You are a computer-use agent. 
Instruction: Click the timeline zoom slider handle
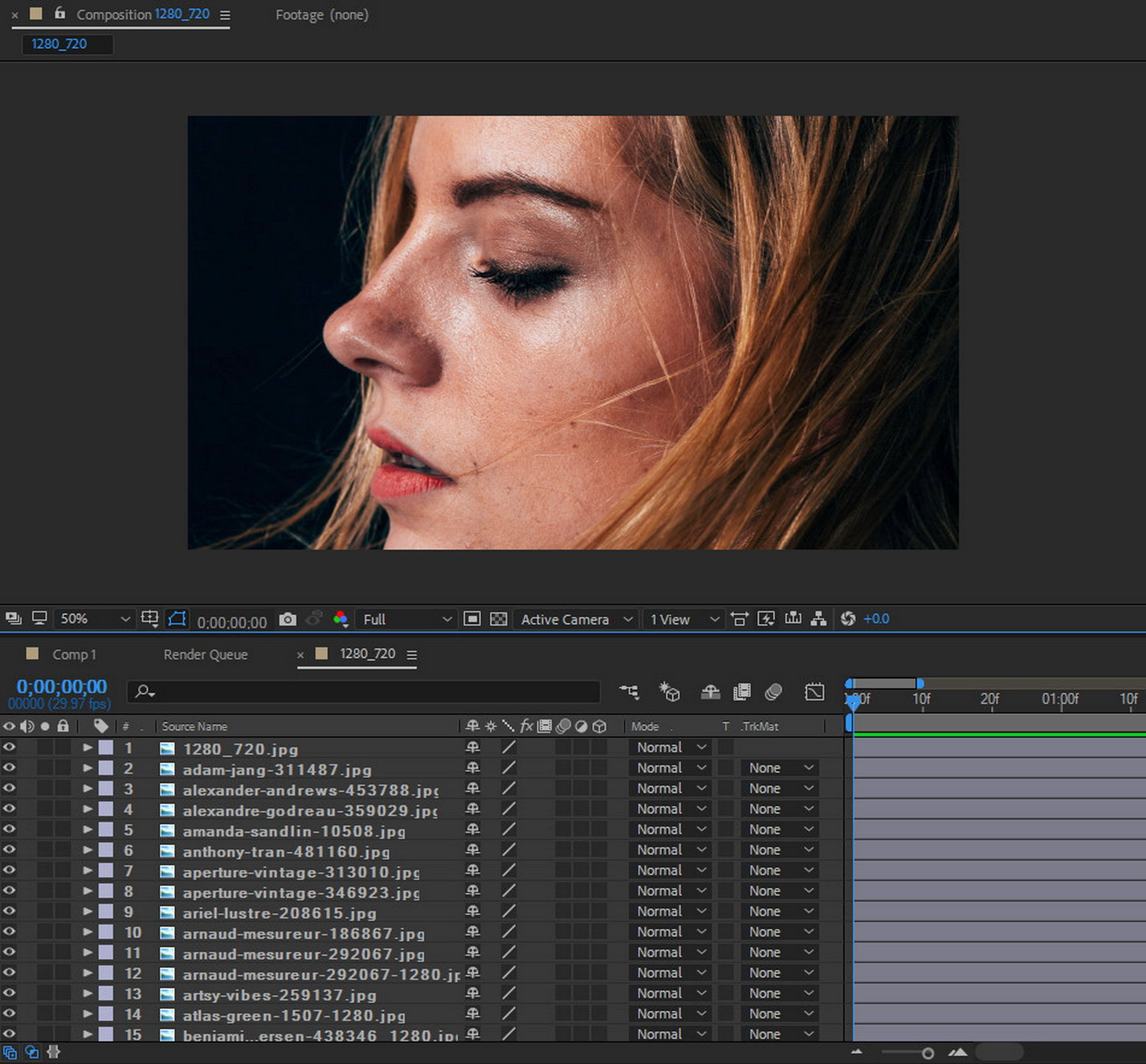[x=928, y=1053]
